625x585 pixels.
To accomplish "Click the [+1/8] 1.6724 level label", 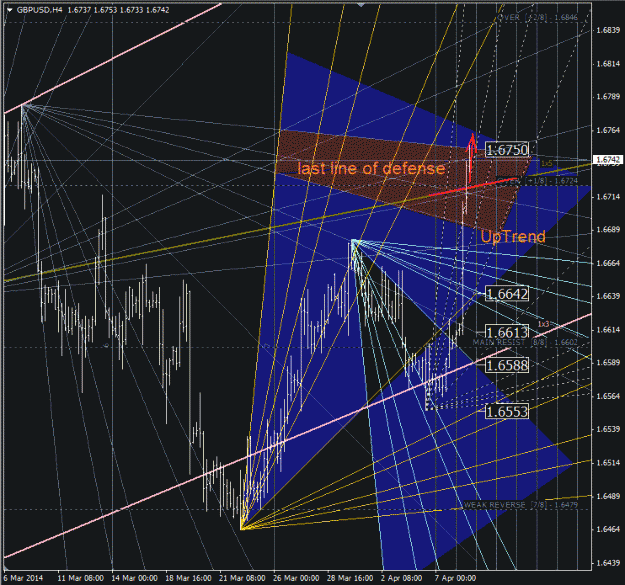I will coord(537,181).
